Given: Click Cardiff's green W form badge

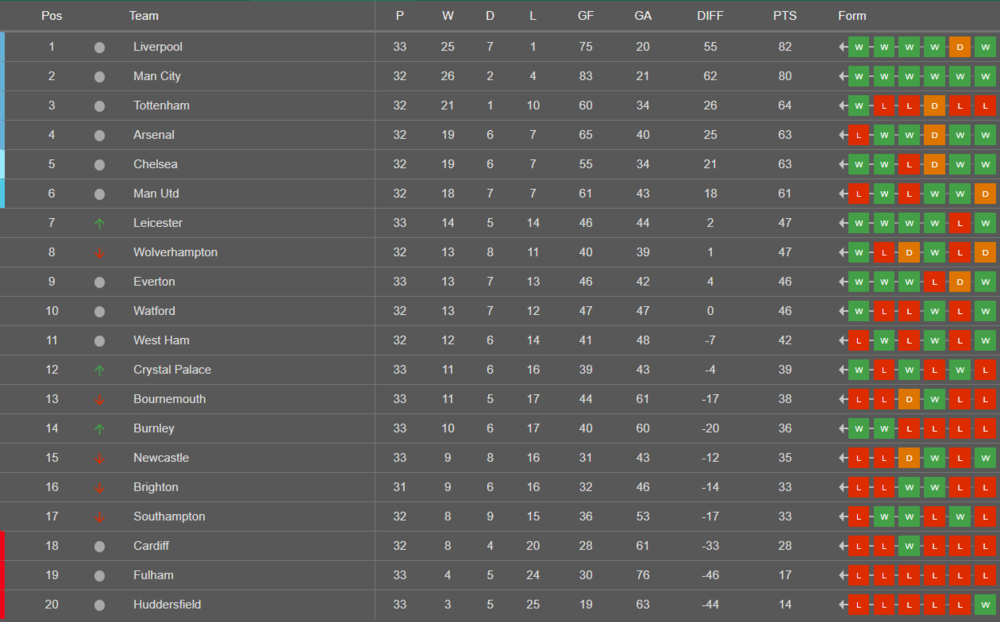Looking at the screenshot, I should [x=909, y=546].
